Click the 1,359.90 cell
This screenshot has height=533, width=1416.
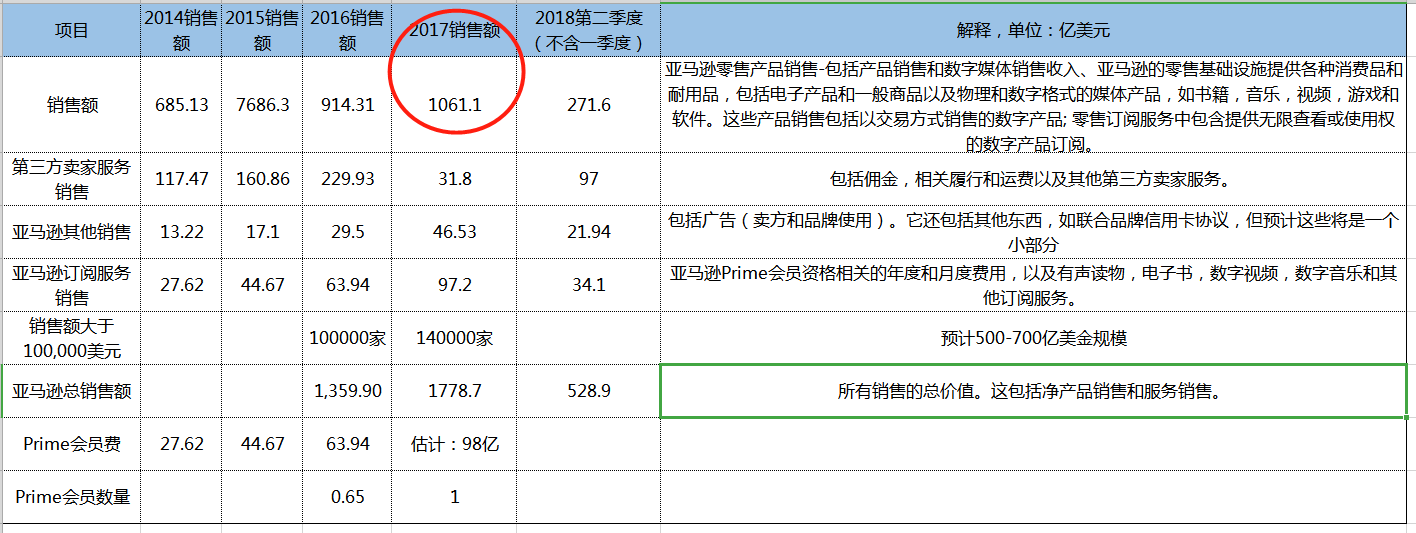click(347, 391)
